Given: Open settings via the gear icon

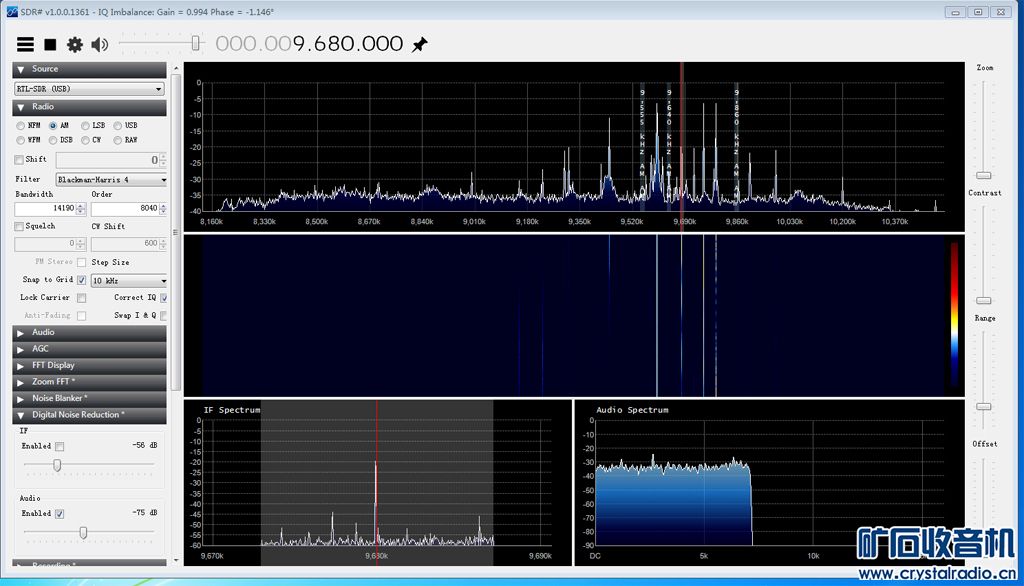Looking at the screenshot, I should tap(74, 44).
